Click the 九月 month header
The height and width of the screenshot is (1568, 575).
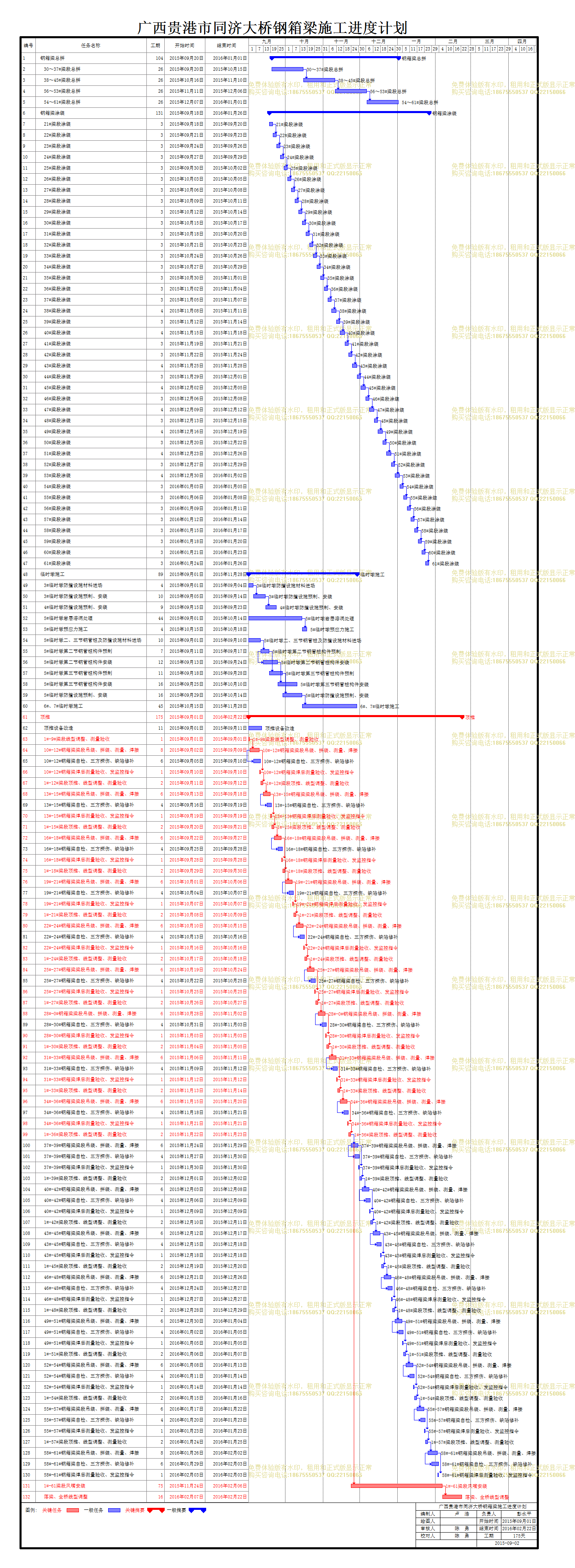click(266, 41)
